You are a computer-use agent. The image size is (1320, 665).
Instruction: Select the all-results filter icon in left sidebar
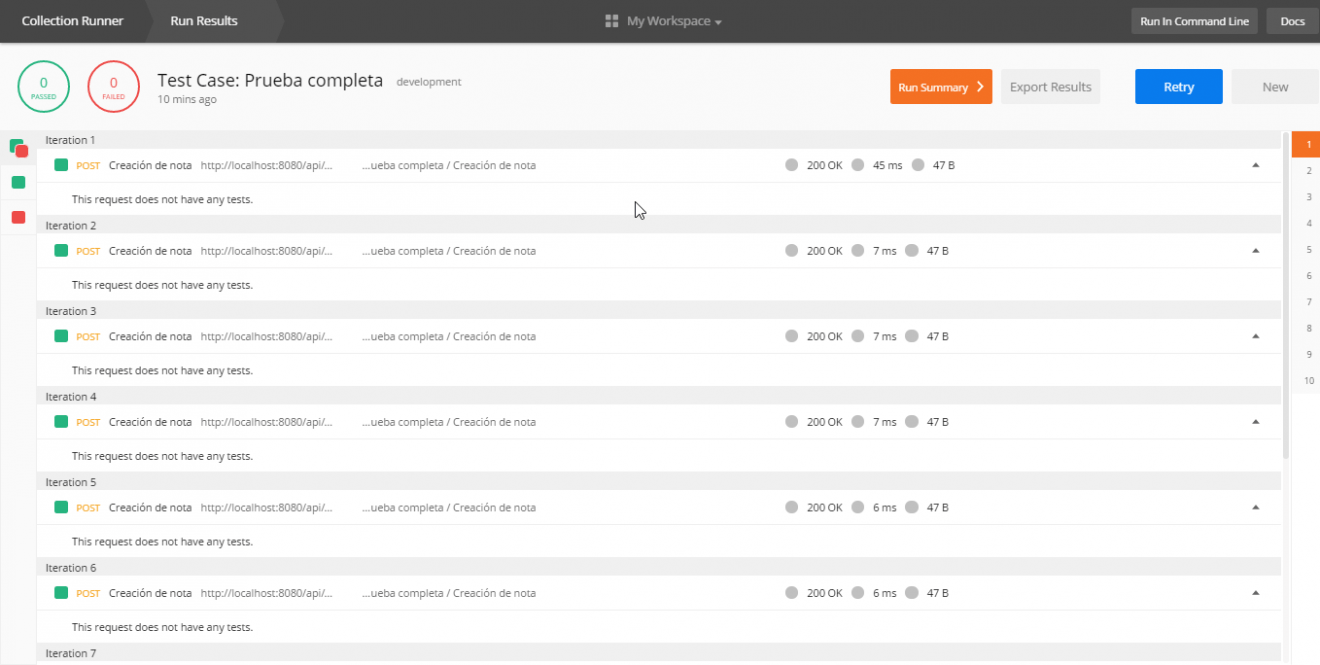coord(18,148)
